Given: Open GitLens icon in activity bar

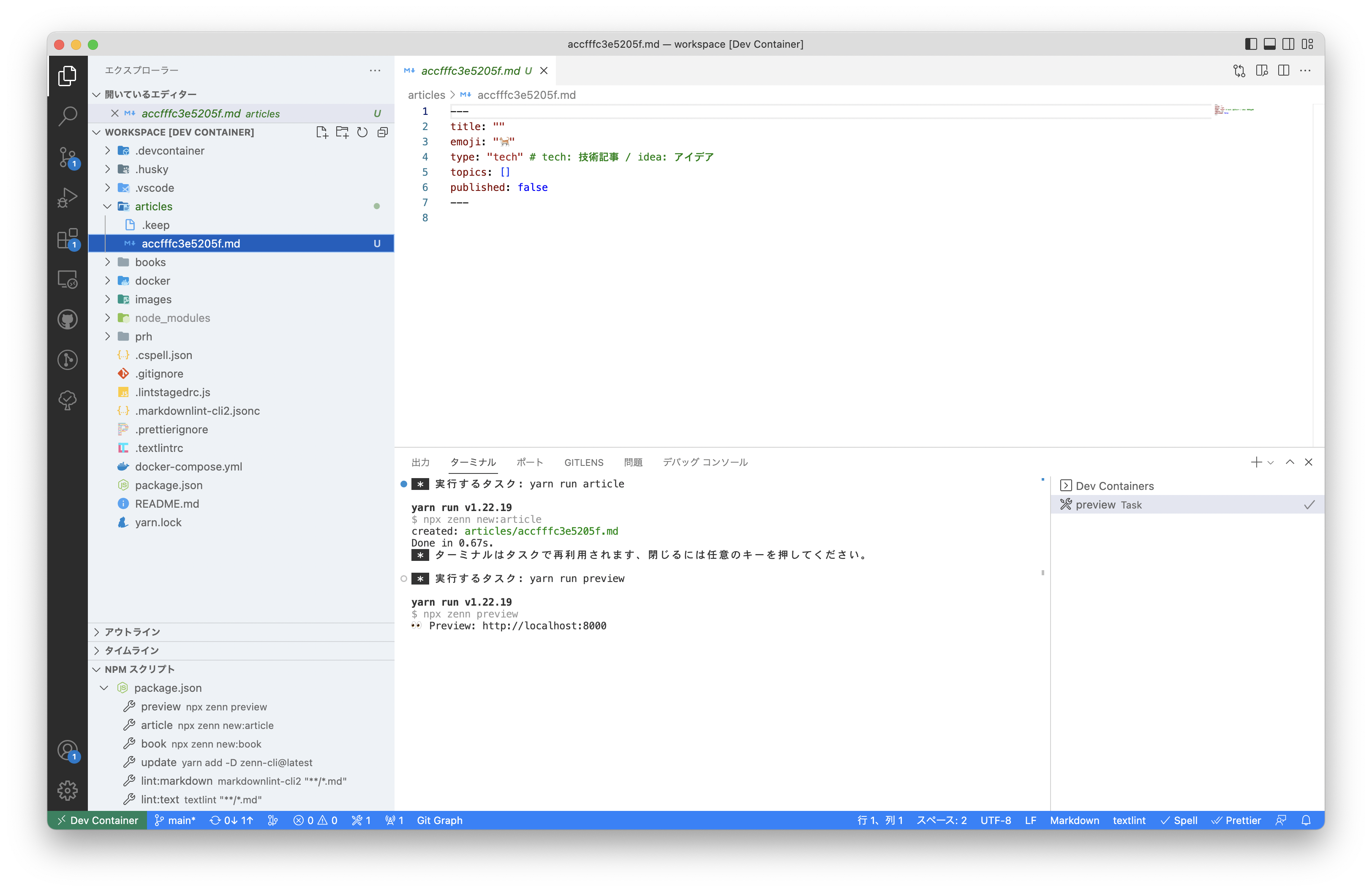Looking at the screenshot, I should click(x=68, y=359).
